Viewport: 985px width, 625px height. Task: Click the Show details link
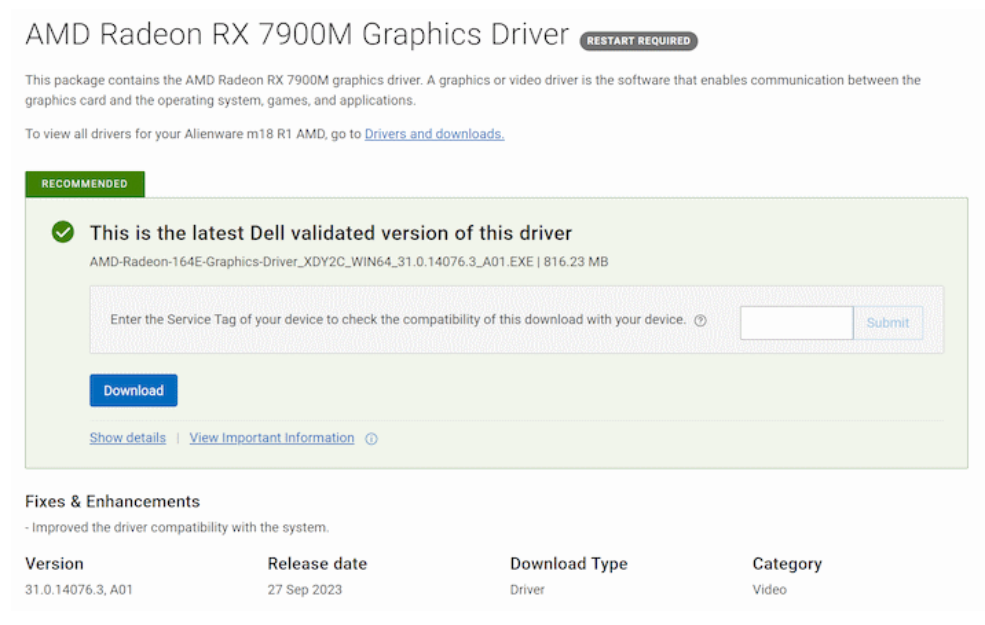(x=128, y=438)
